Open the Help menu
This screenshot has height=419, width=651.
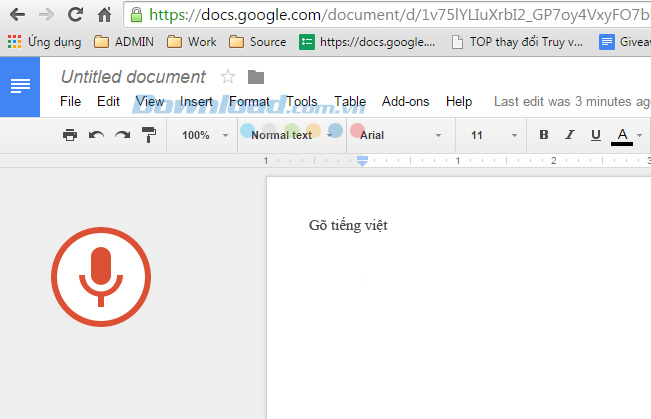[459, 101]
